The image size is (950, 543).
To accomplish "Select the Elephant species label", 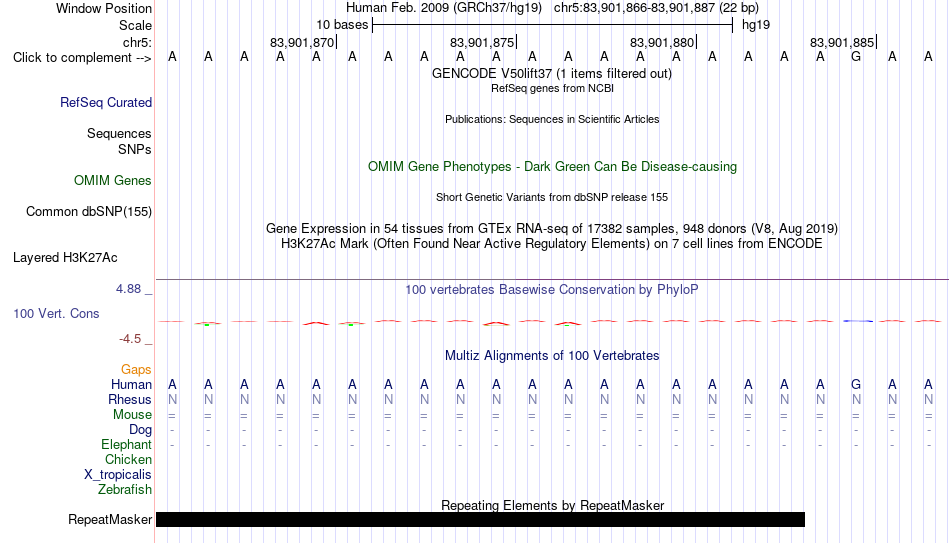I will (x=126, y=444).
